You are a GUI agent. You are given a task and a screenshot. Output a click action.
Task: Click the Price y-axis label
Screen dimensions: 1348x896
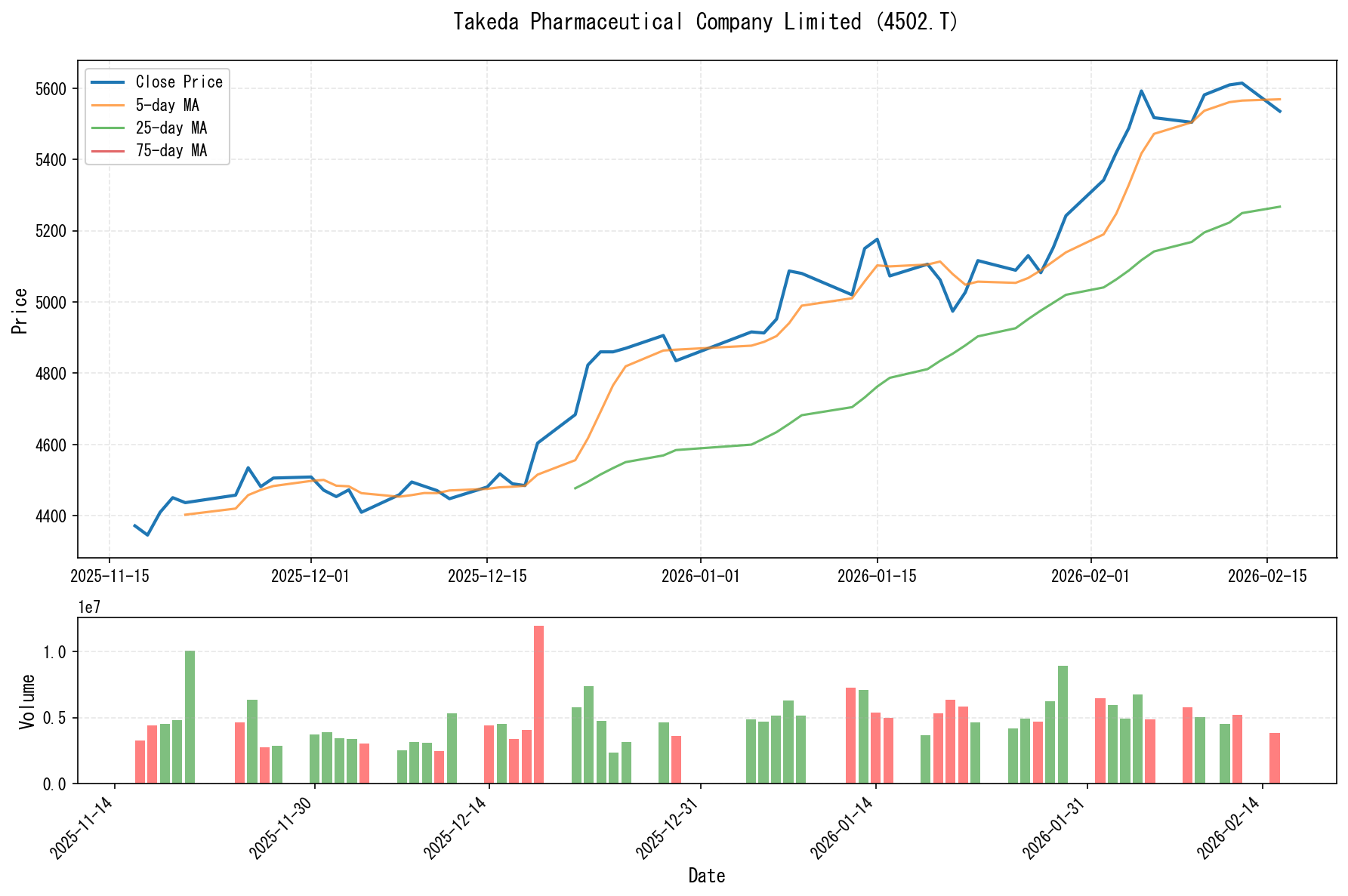pos(20,310)
